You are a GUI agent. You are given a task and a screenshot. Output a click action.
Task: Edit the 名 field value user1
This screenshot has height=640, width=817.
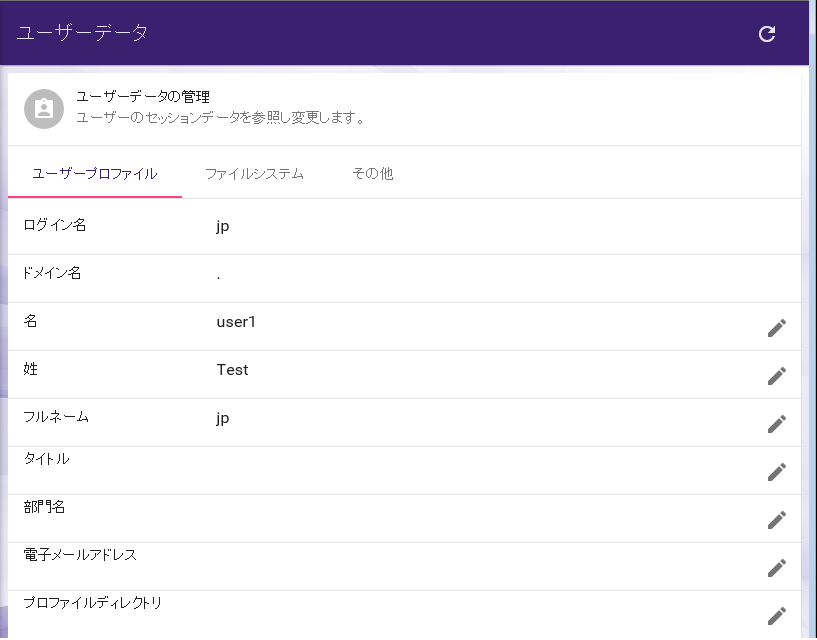[x=776, y=328]
